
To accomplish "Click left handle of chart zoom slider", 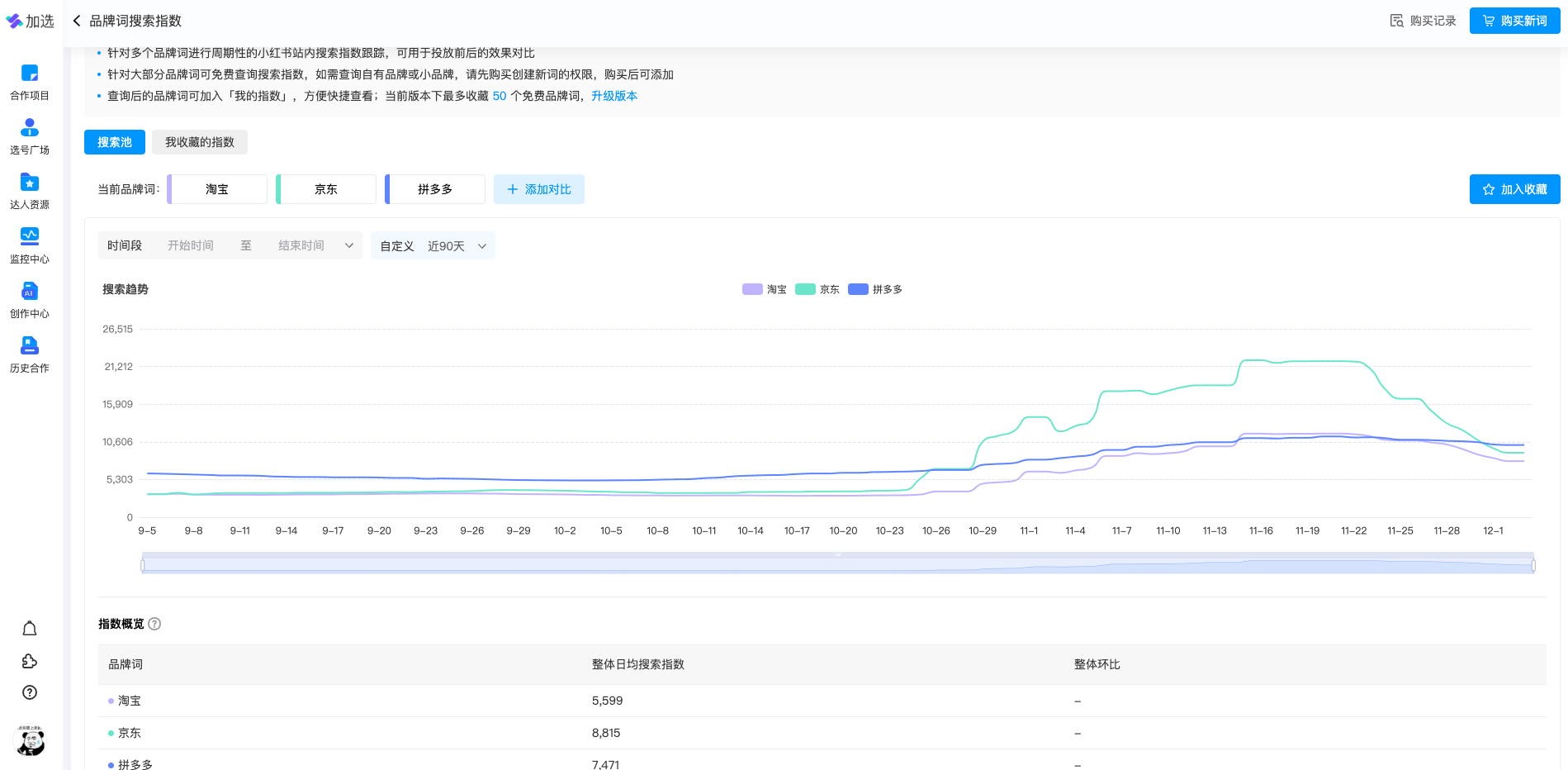I will click(x=143, y=565).
